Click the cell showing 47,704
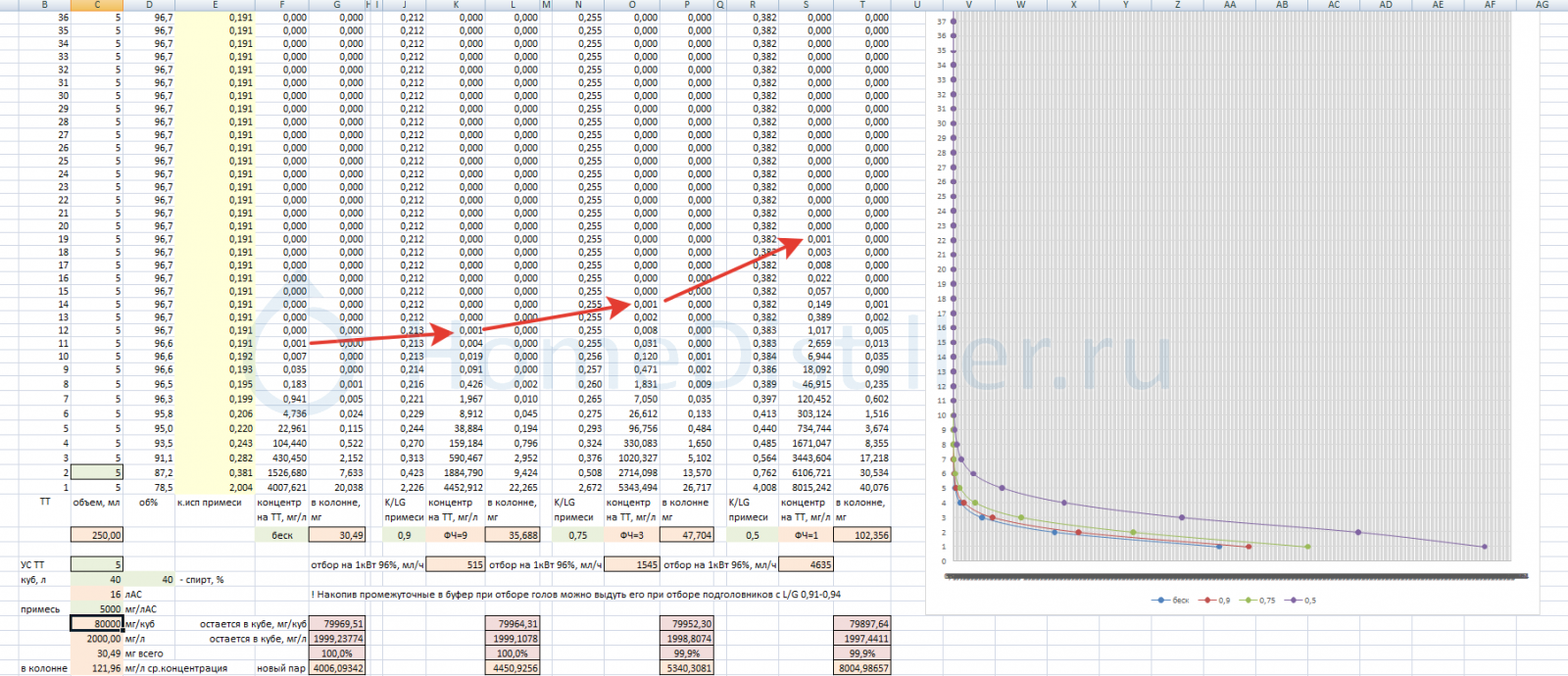The width and height of the screenshot is (1568, 676). [687, 535]
